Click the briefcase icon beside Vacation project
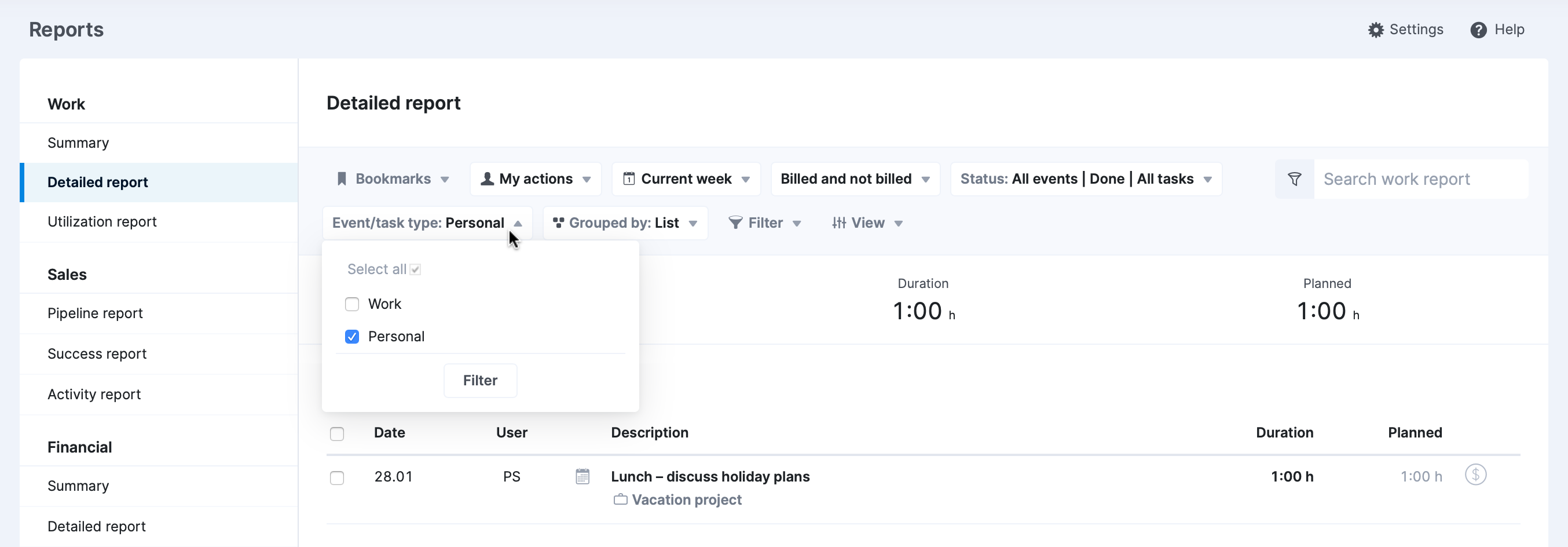This screenshot has height=547, width=1568. [x=620, y=499]
